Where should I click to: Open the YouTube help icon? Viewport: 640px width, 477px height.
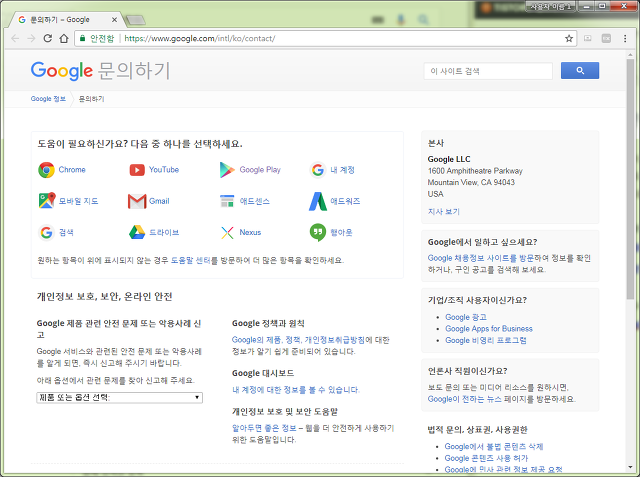(x=137, y=170)
